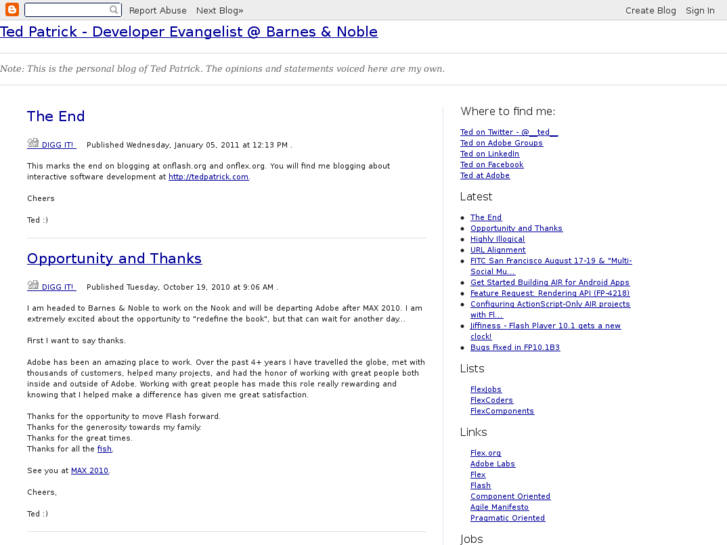Image resolution: width=727 pixels, height=545 pixels.
Task: Select Opportunity and Thanks in Latest list
Action: click(516, 228)
